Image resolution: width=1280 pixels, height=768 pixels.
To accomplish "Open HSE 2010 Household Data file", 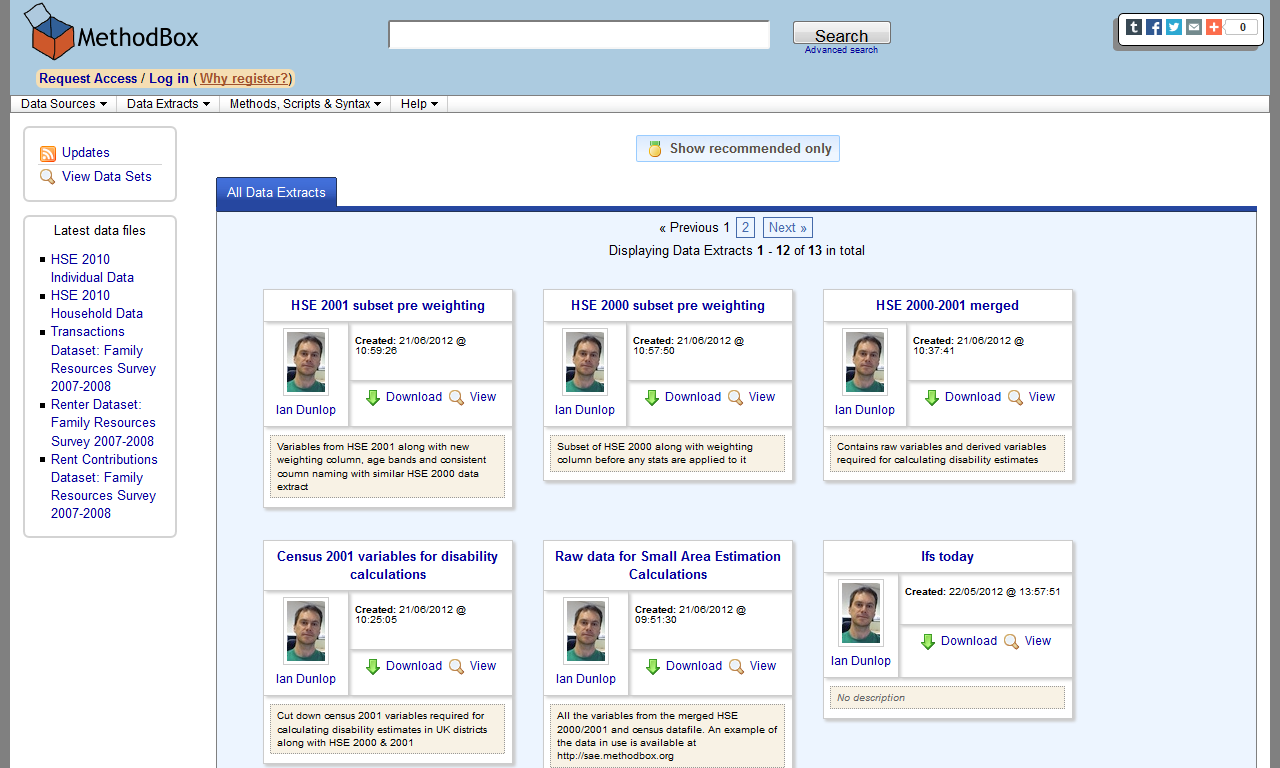I will pyautogui.click(x=97, y=304).
